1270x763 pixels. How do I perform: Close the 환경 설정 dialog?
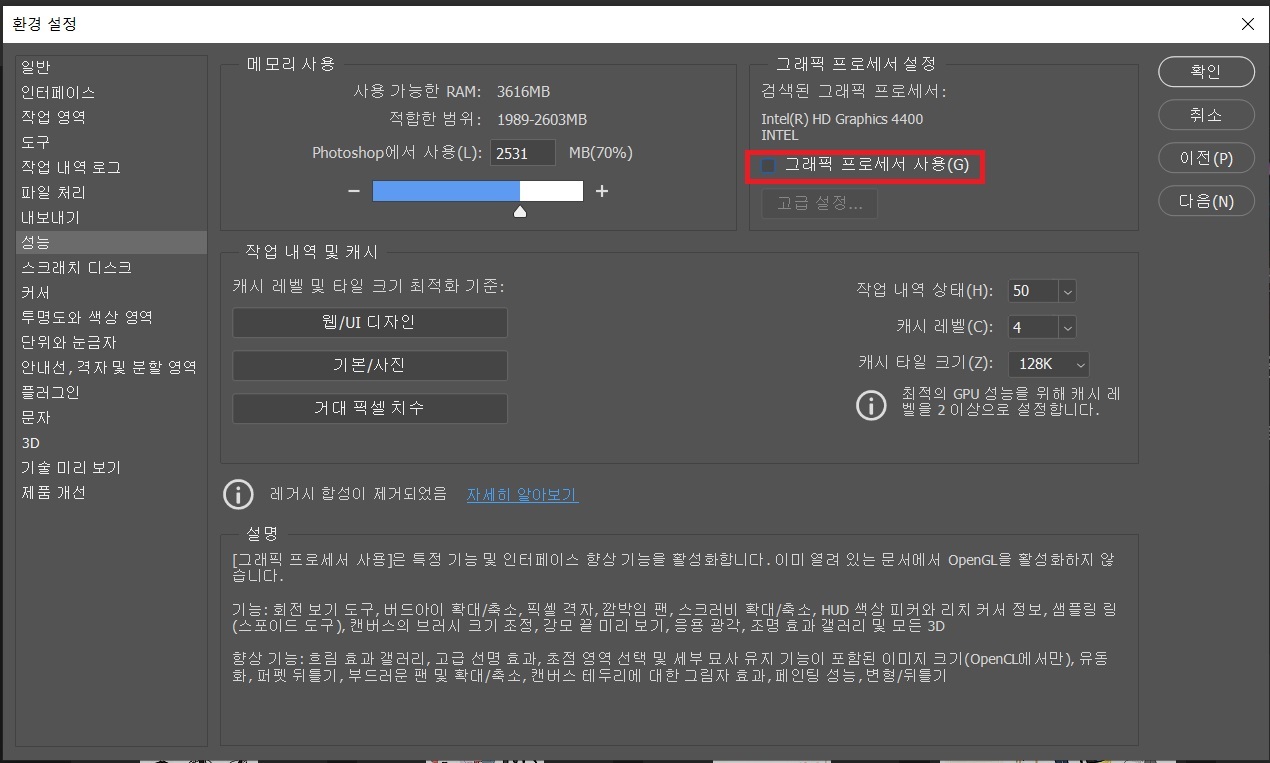coord(1247,24)
